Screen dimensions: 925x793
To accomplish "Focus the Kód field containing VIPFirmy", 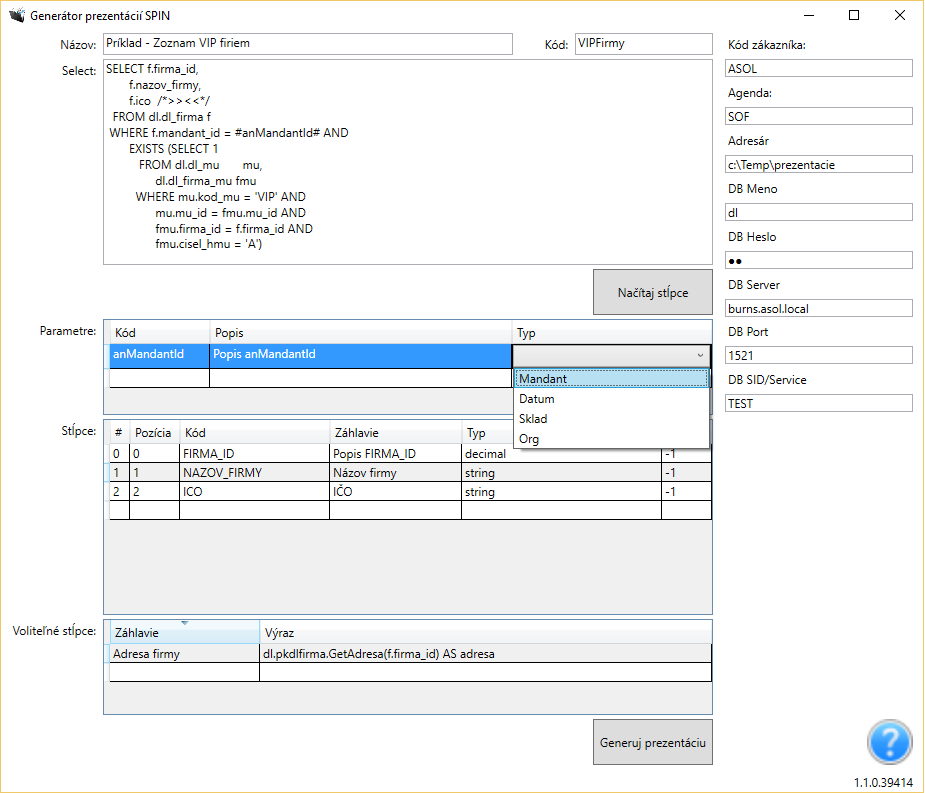I will point(644,44).
